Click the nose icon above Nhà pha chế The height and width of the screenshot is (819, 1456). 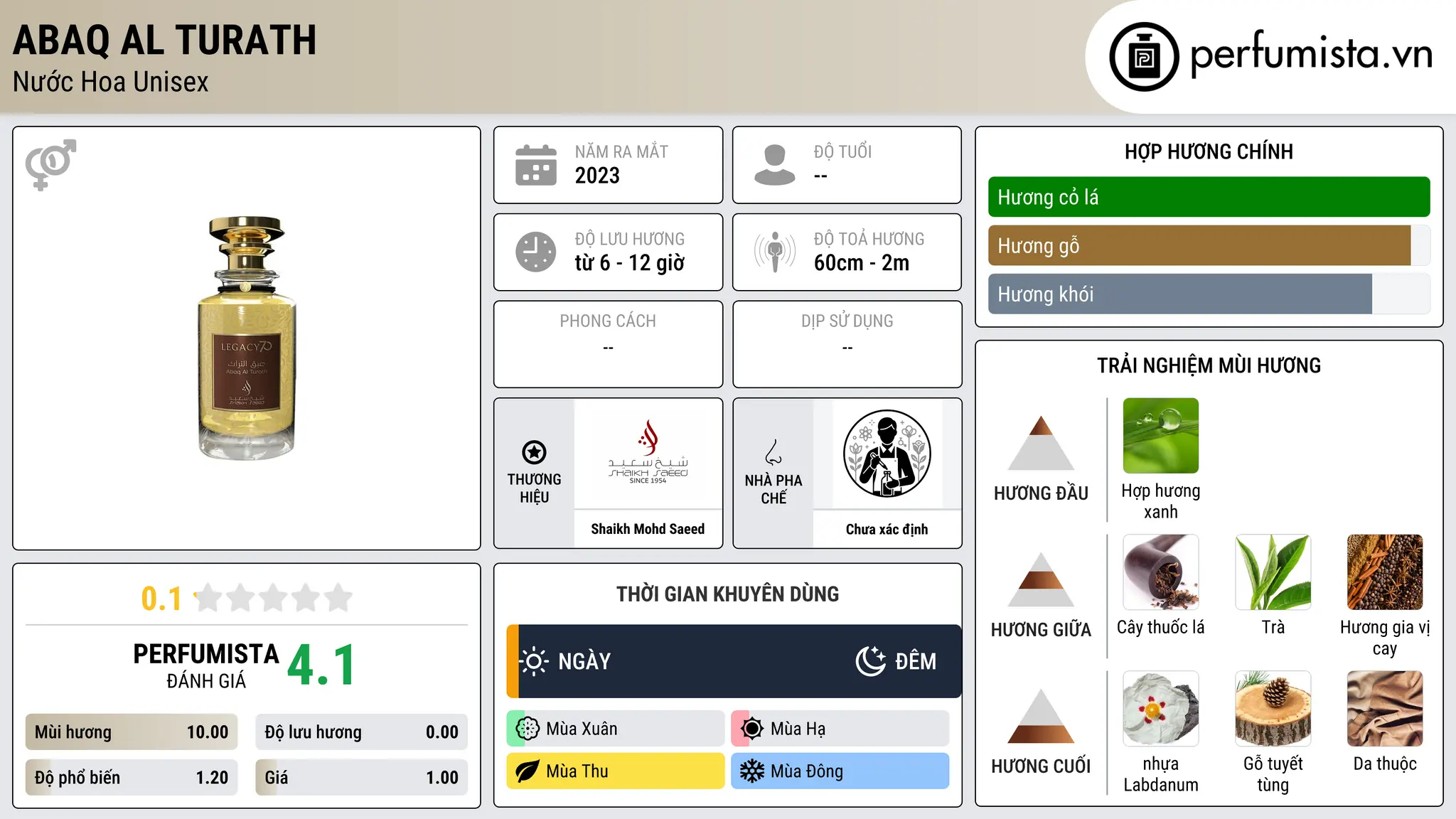point(773,452)
